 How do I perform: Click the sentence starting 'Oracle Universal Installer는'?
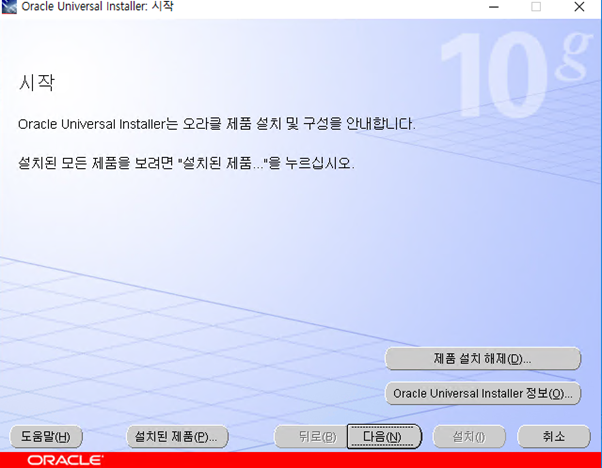217,124
